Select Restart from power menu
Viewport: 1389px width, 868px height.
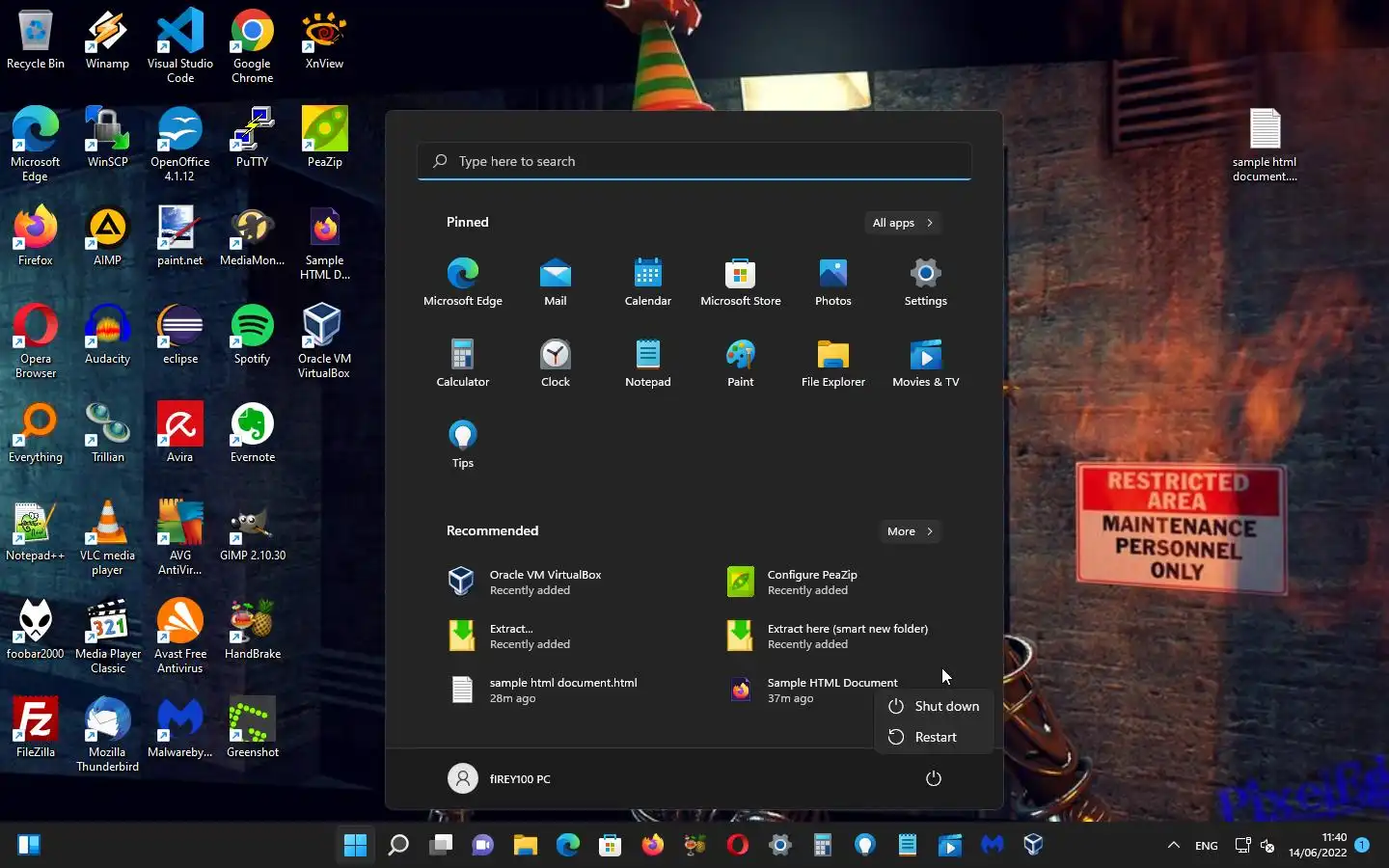pos(934,737)
